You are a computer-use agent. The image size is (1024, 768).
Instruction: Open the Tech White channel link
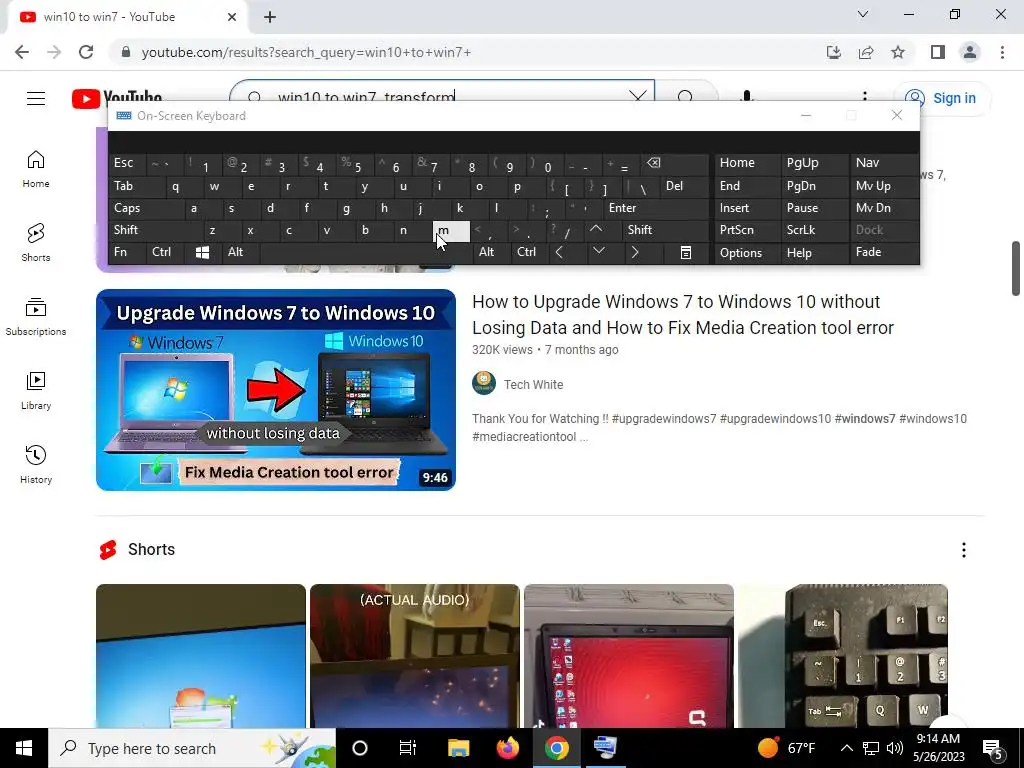[x=533, y=385]
